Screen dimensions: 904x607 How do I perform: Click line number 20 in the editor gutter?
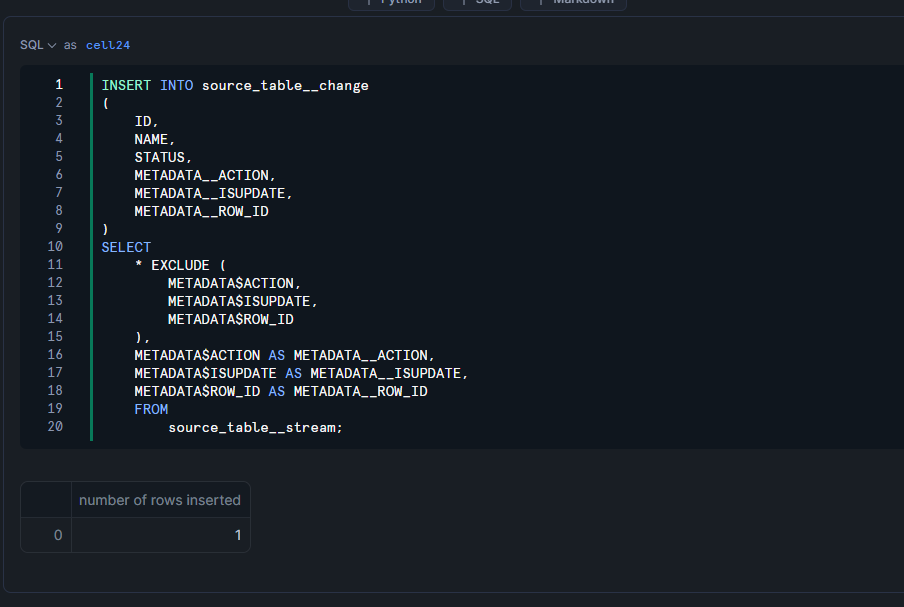[x=55, y=427]
